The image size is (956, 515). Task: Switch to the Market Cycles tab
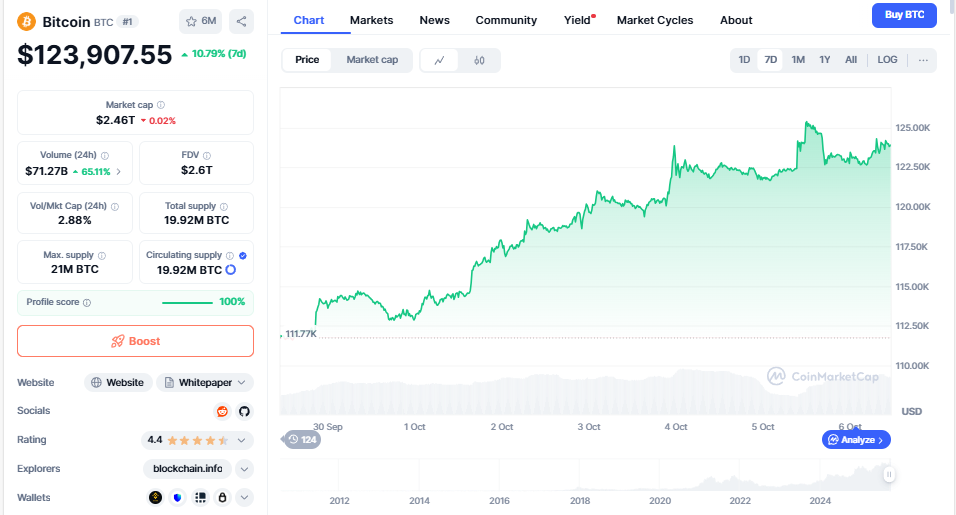[x=654, y=20]
